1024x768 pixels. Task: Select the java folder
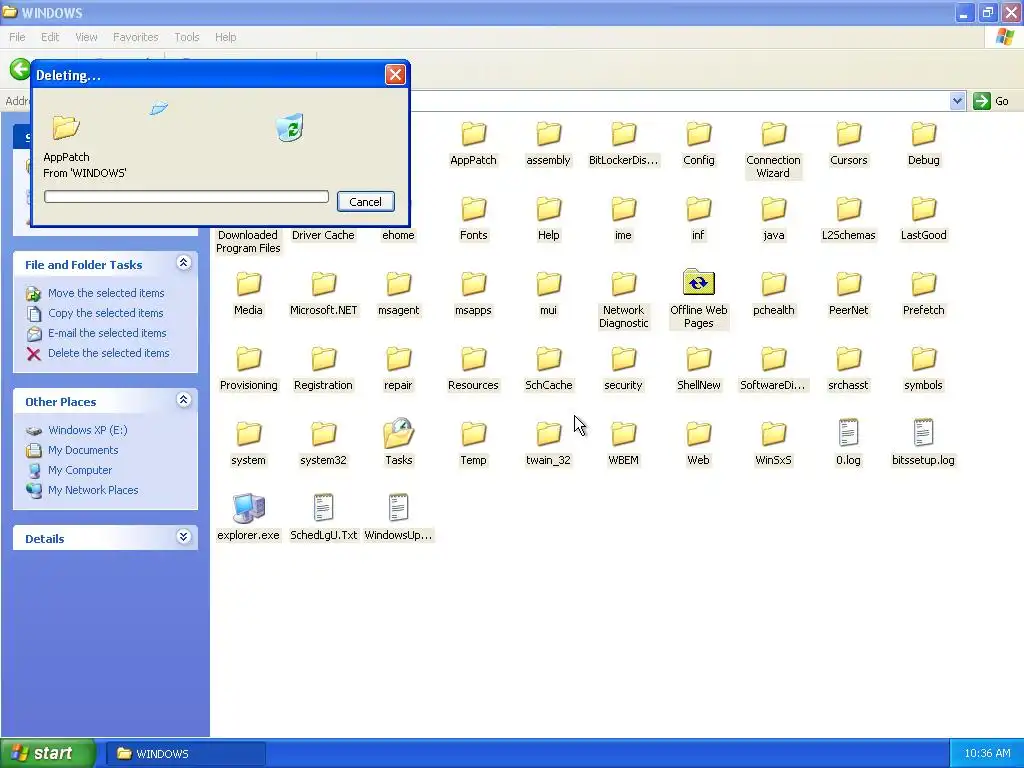point(773,219)
